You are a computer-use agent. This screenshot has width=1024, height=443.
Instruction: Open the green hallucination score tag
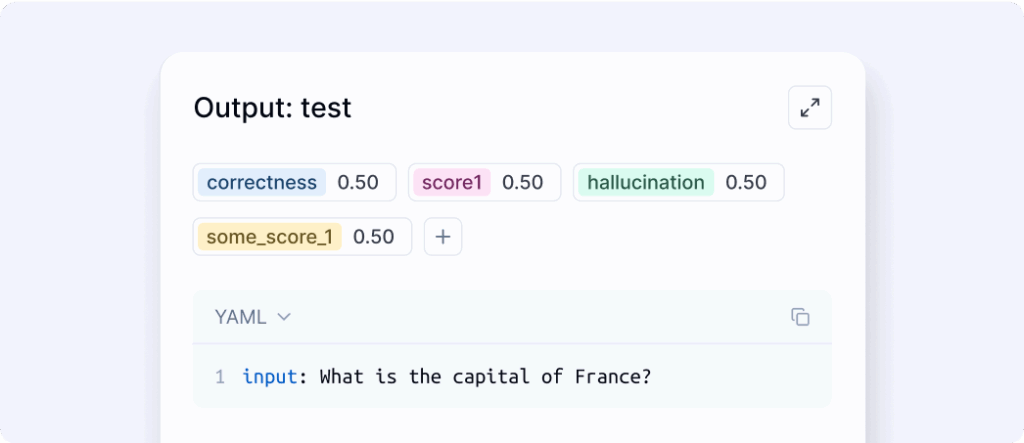tap(646, 182)
